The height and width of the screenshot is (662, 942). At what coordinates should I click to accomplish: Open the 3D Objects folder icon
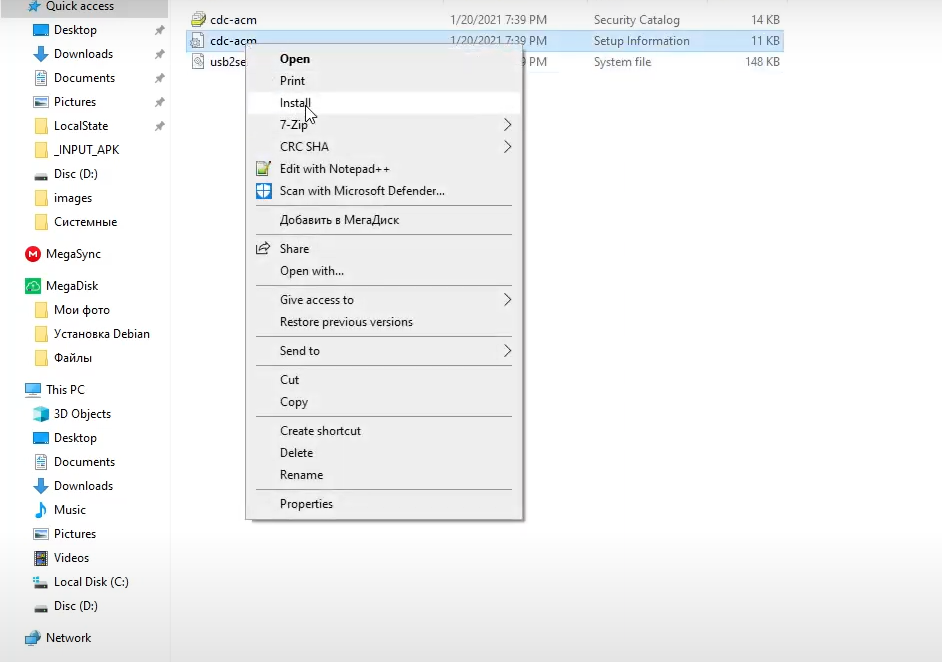pyautogui.click(x=41, y=414)
